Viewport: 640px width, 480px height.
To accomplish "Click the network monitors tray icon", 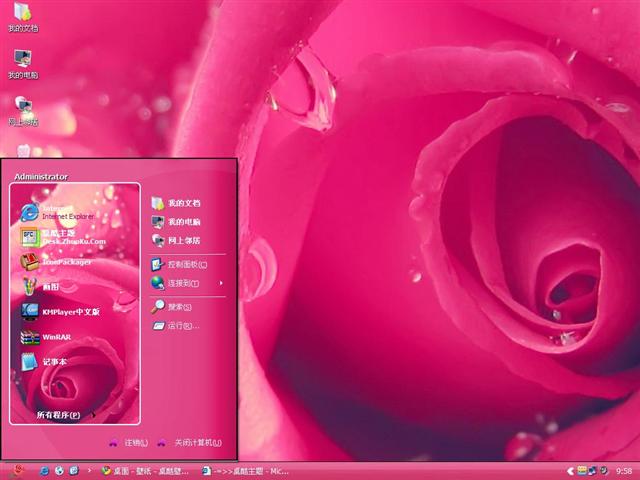I will point(592,471).
